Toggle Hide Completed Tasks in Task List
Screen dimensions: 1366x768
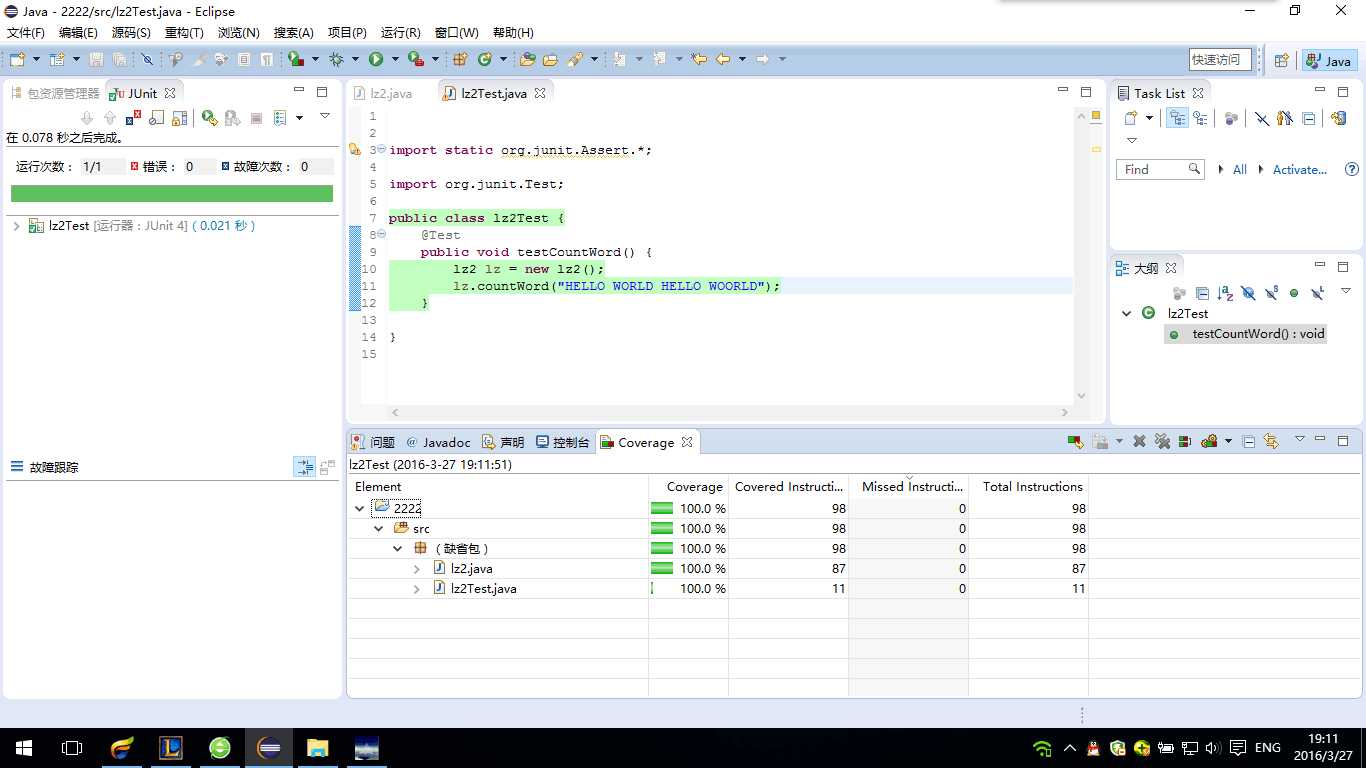point(1262,118)
